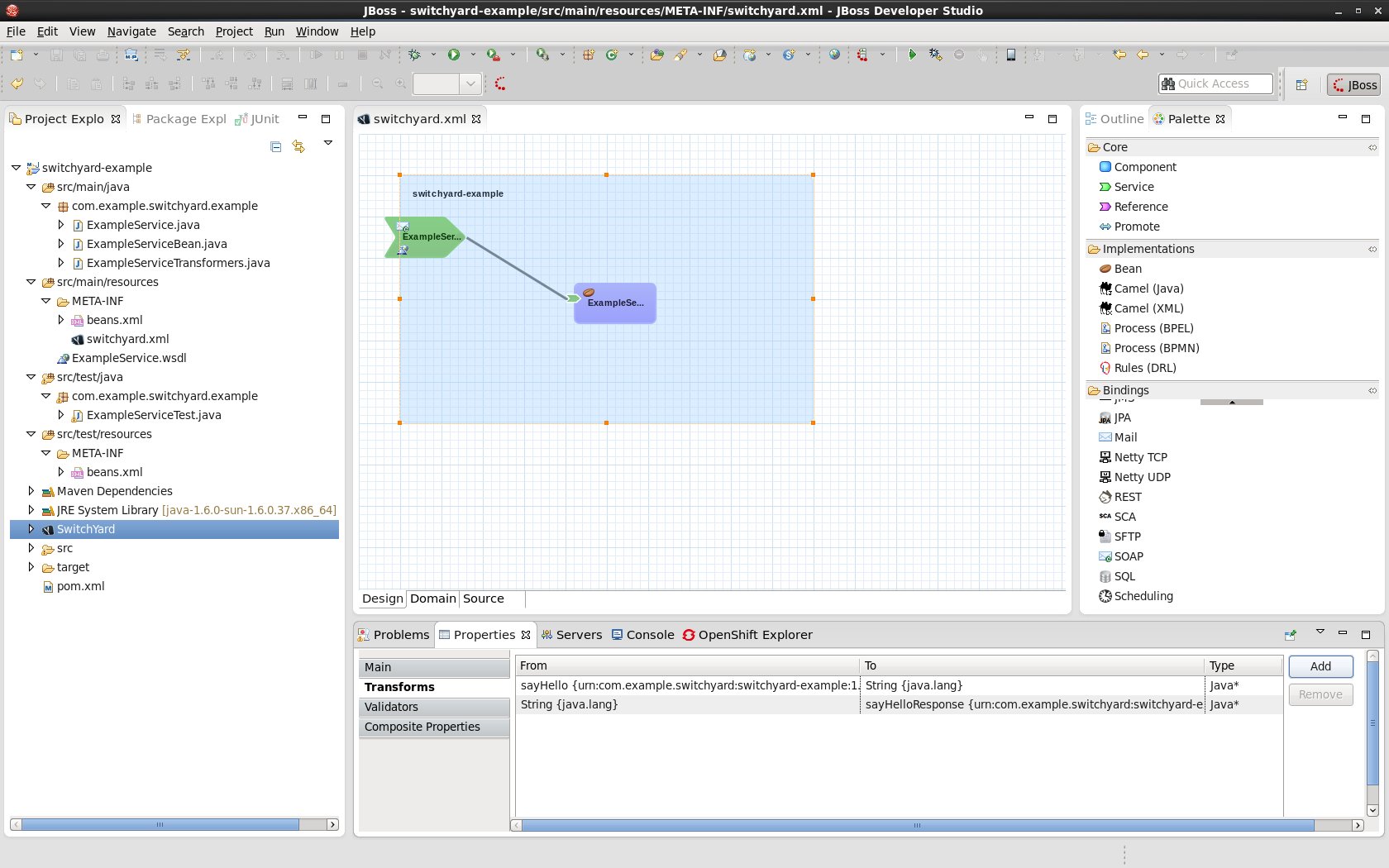Switch to the JBoss perspective button
Screen dimensions: 1389x868
(1353, 84)
